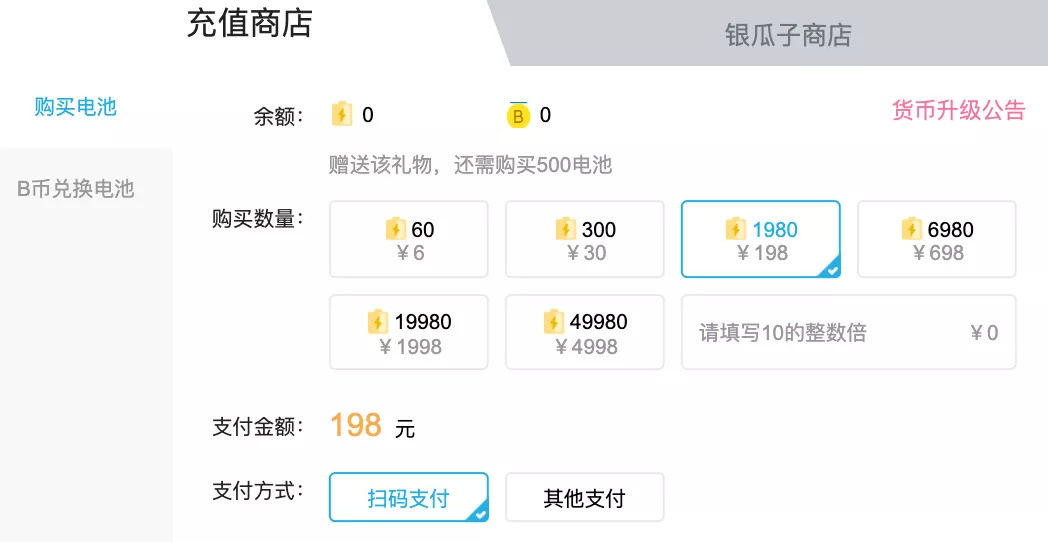The width and height of the screenshot is (1048, 542).
Task: Pick the 6980 batteries ¥698 package
Action: (x=937, y=240)
